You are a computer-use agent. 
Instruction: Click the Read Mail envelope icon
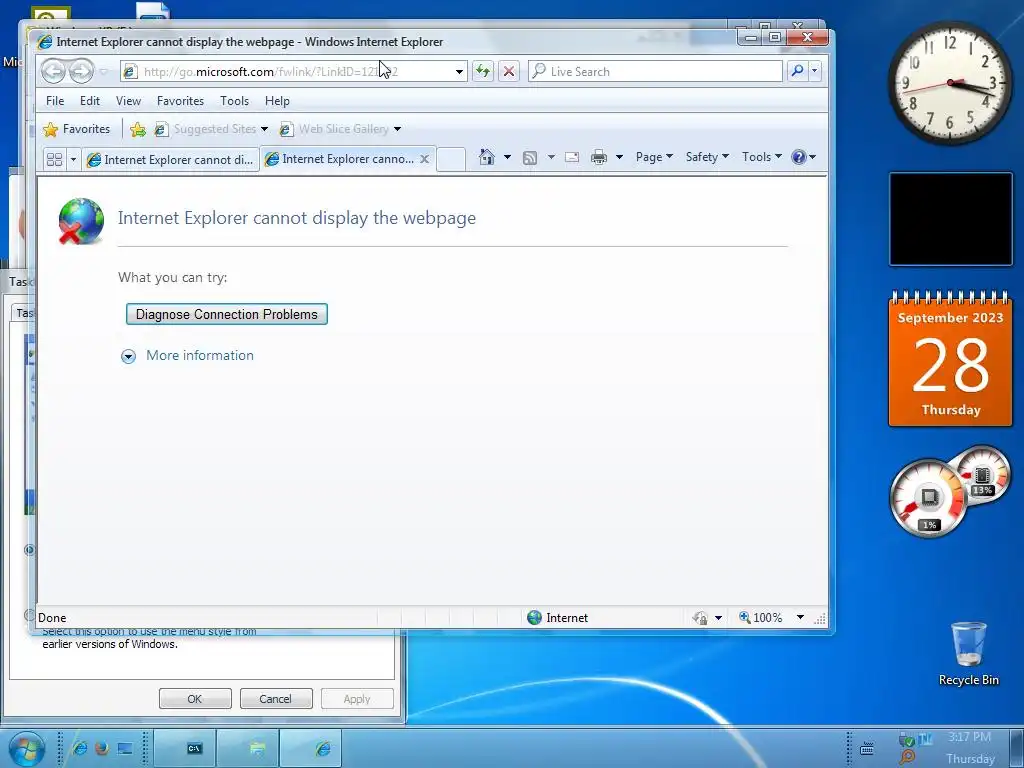tap(572, 157)
